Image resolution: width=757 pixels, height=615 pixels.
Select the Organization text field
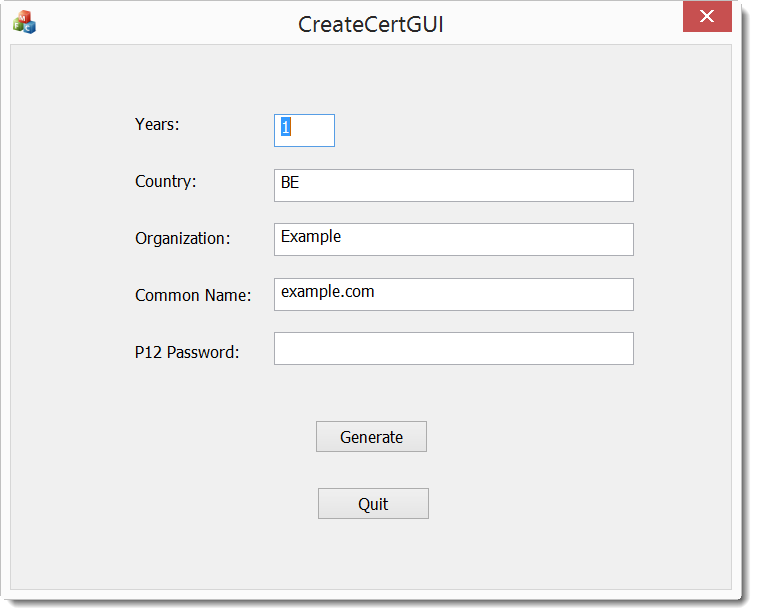(x=453, y=239)
